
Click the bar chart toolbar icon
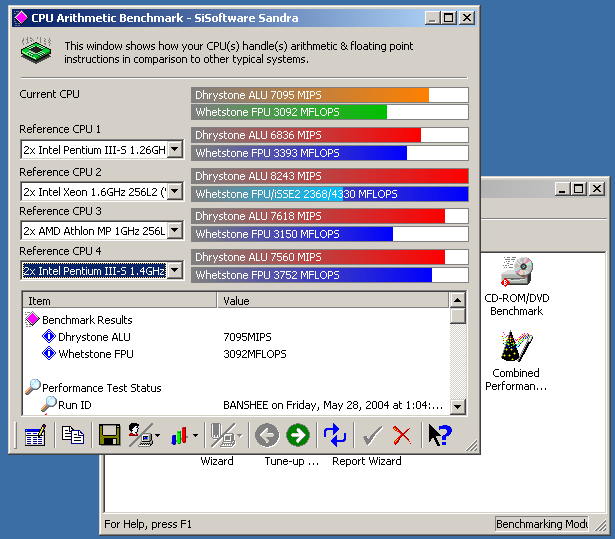coord(179,436)
